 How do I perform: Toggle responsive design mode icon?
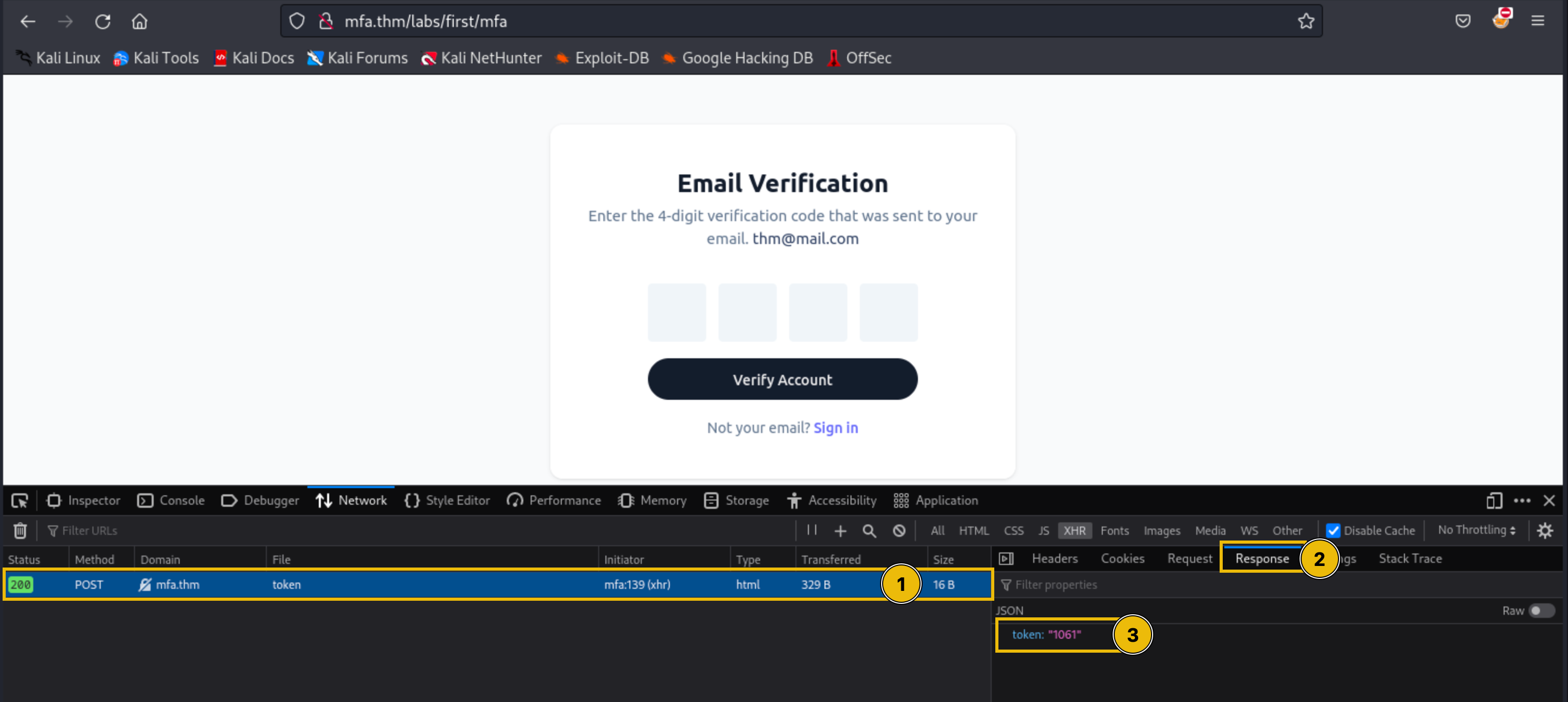(1494, 501)
